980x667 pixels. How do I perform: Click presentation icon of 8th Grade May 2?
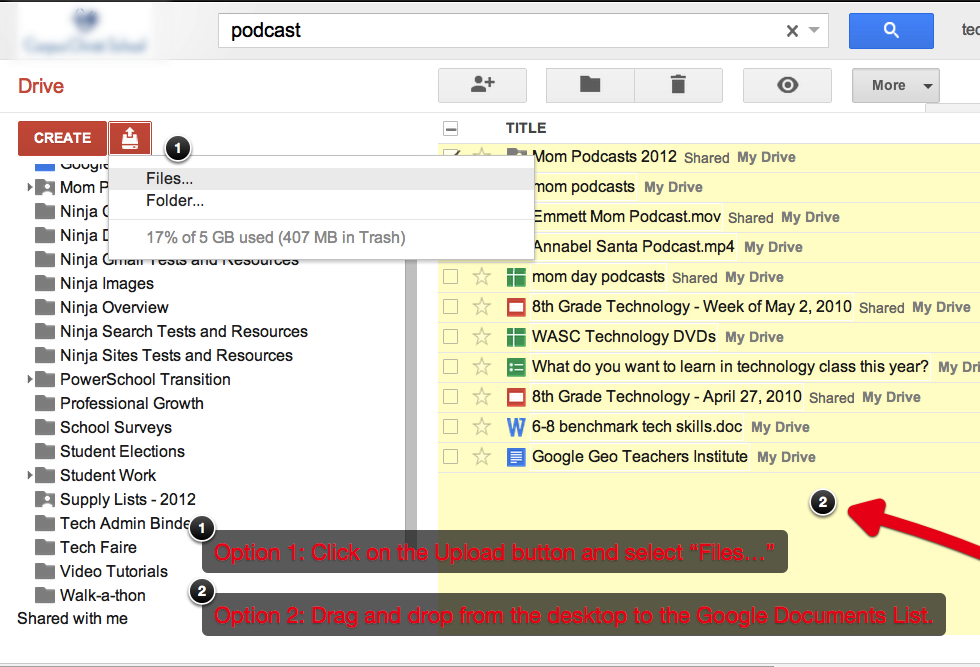point(516,307)
